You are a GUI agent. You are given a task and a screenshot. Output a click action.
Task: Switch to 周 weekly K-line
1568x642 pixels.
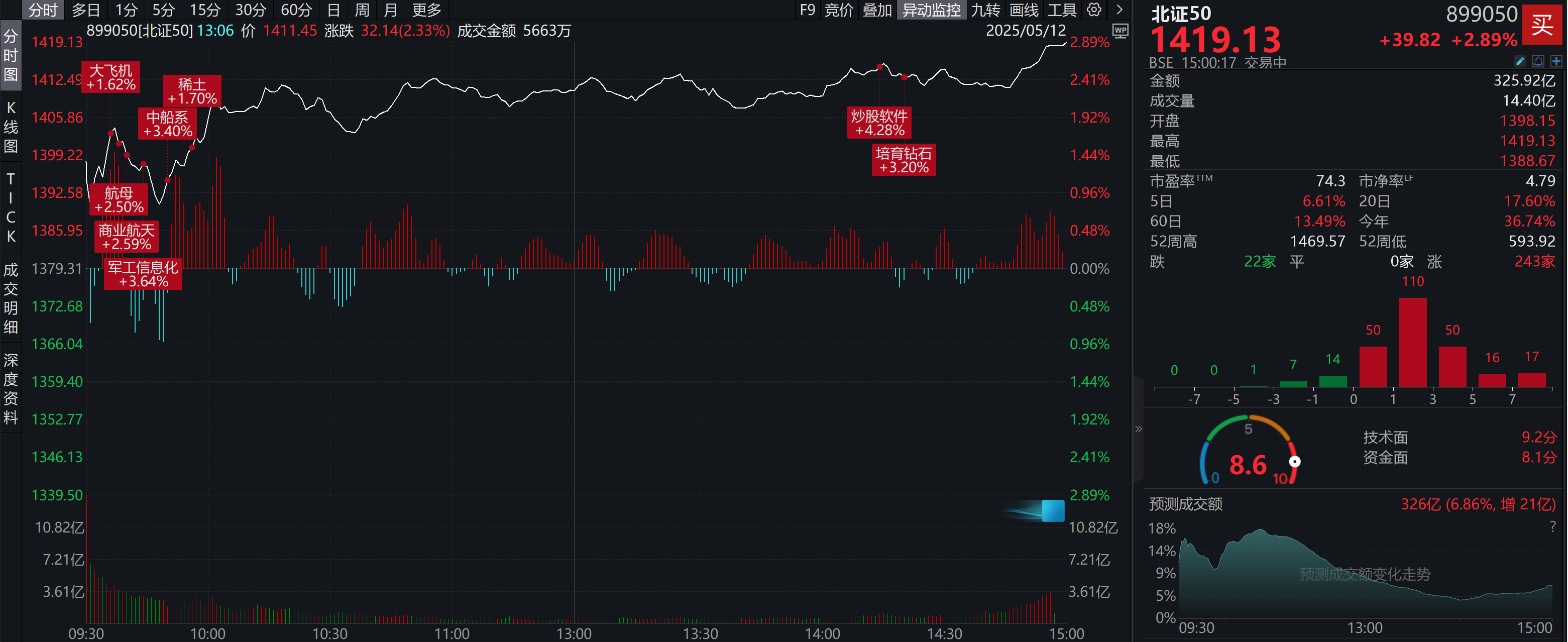[x=362, y=10]
